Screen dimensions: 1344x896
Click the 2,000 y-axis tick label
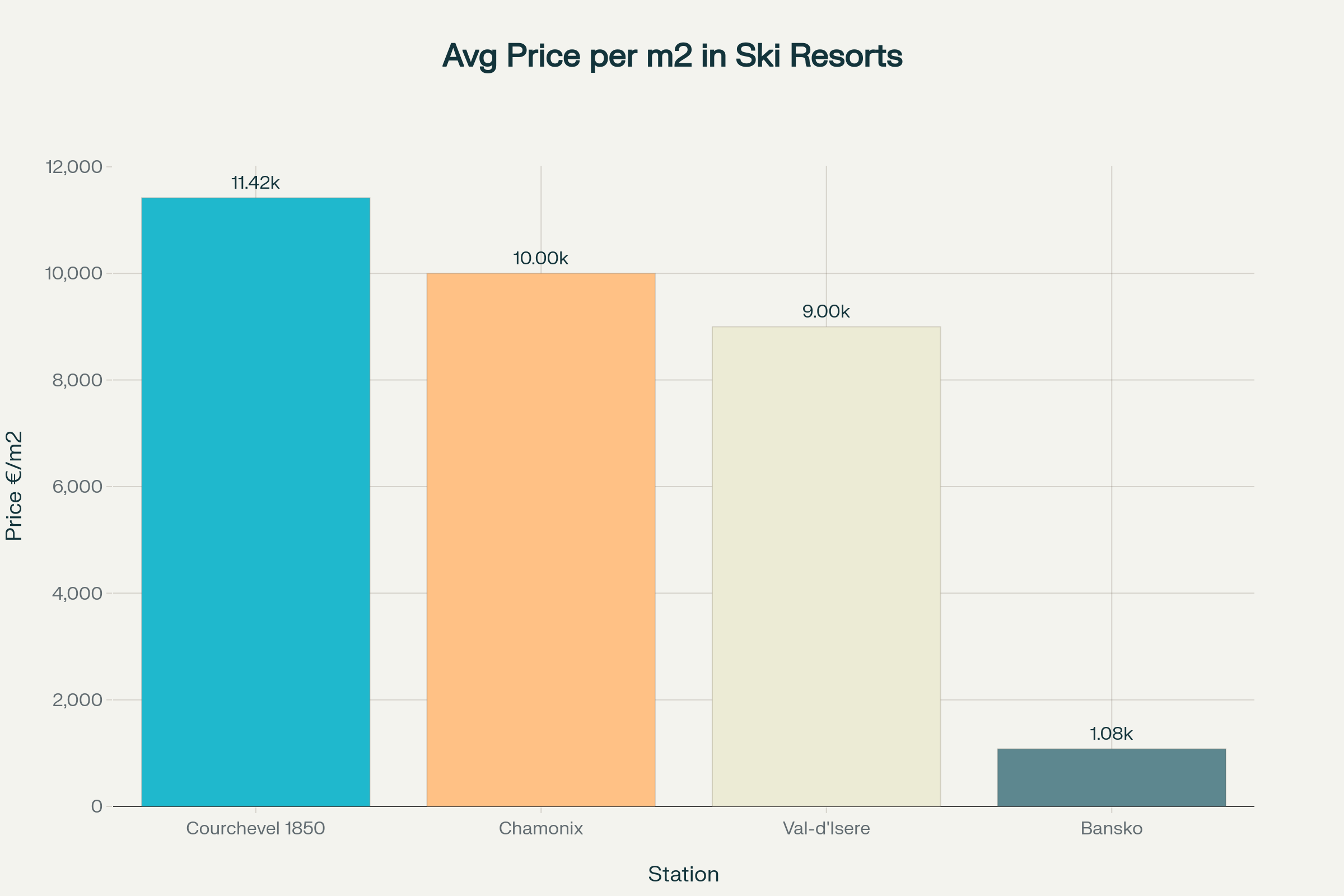pos(77,699)
